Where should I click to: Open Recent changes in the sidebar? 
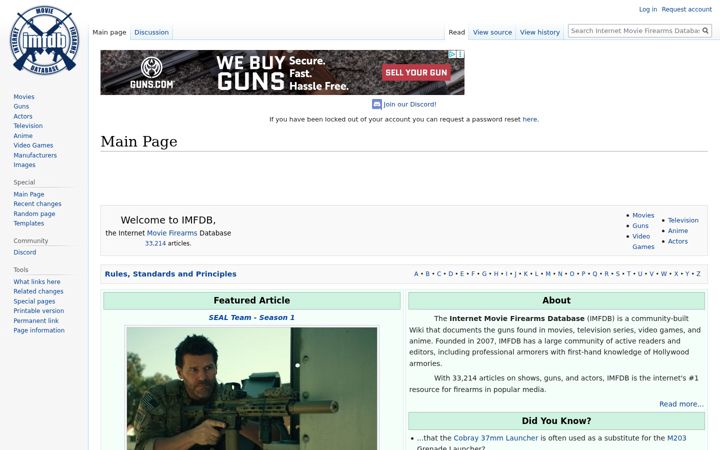point(37,203)
